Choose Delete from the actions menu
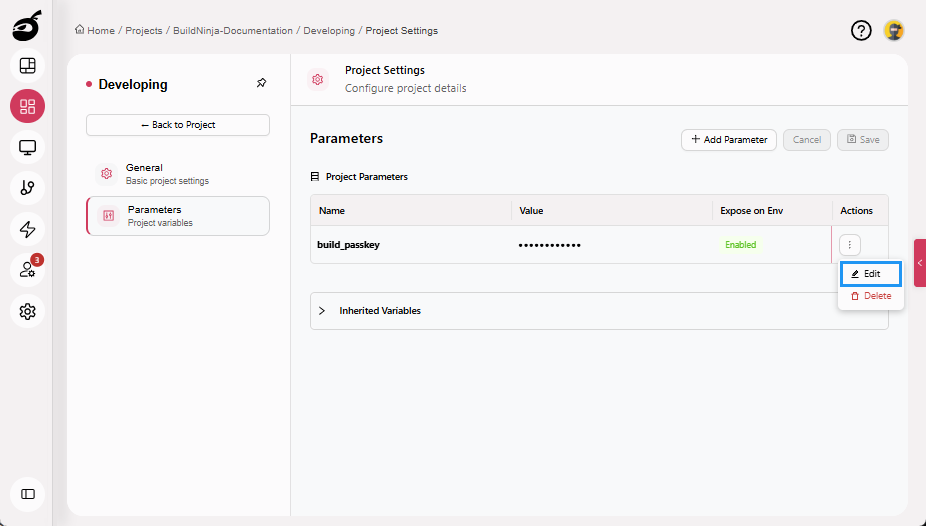This screenshot has width=926, height=526. (870, 296)
